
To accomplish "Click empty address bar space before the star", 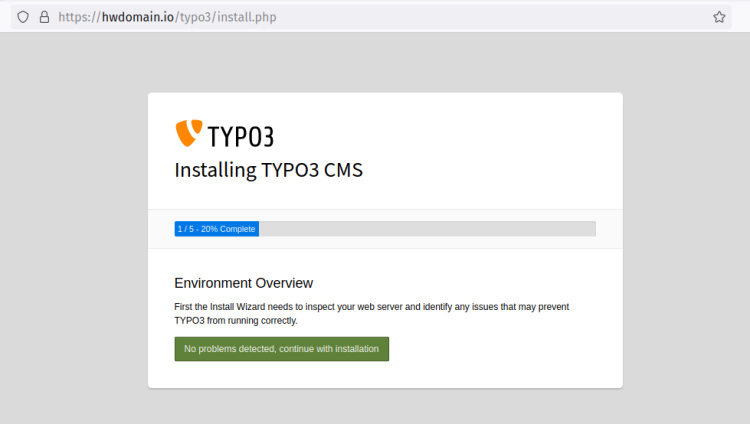I will tap(500, 17).
